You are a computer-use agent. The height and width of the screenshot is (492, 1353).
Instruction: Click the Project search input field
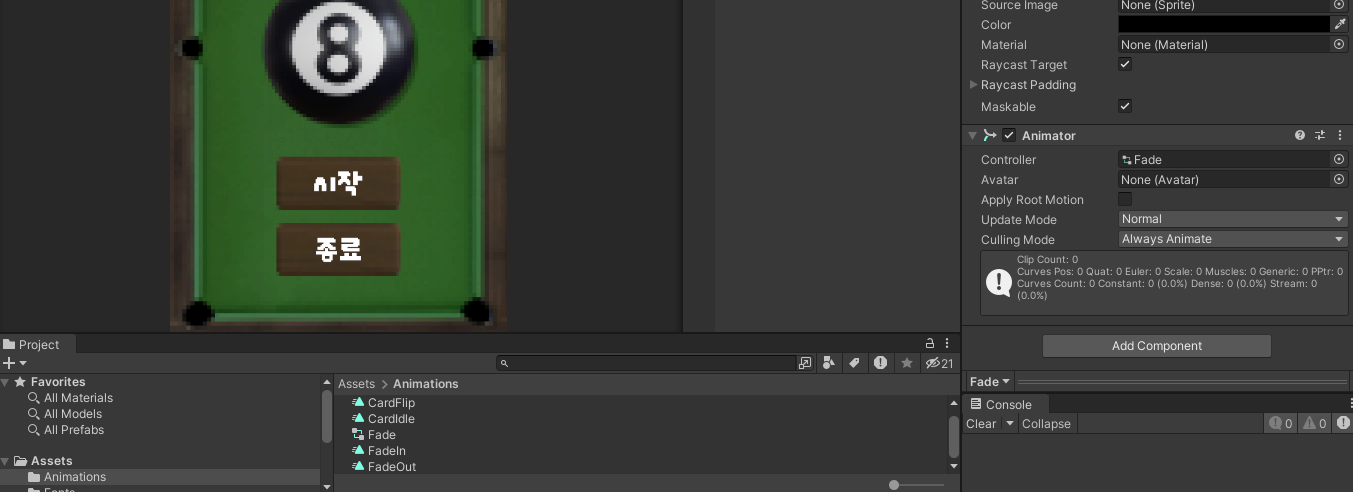[x=646, y=363]
